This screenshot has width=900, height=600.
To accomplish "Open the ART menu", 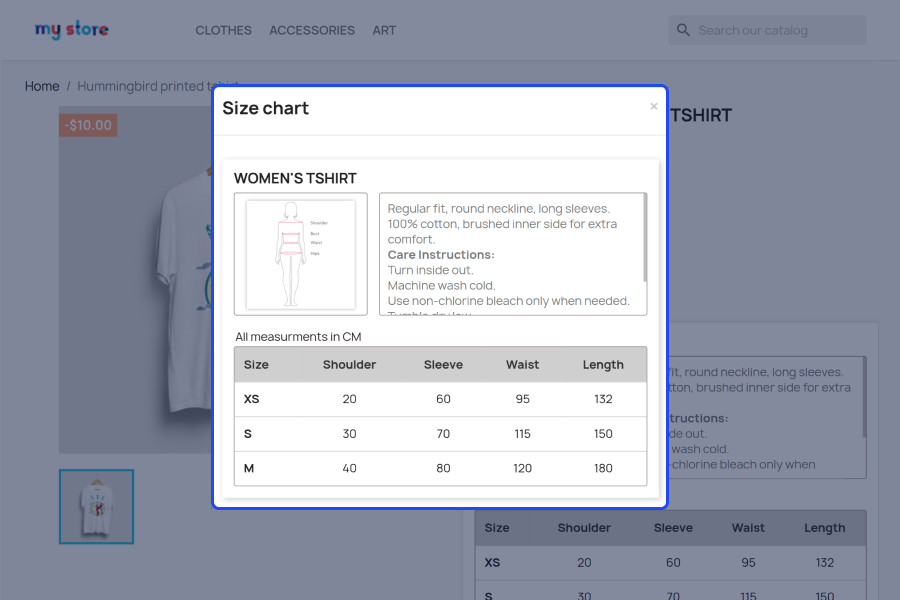I will pyautogui.click(x=384, y=30).
